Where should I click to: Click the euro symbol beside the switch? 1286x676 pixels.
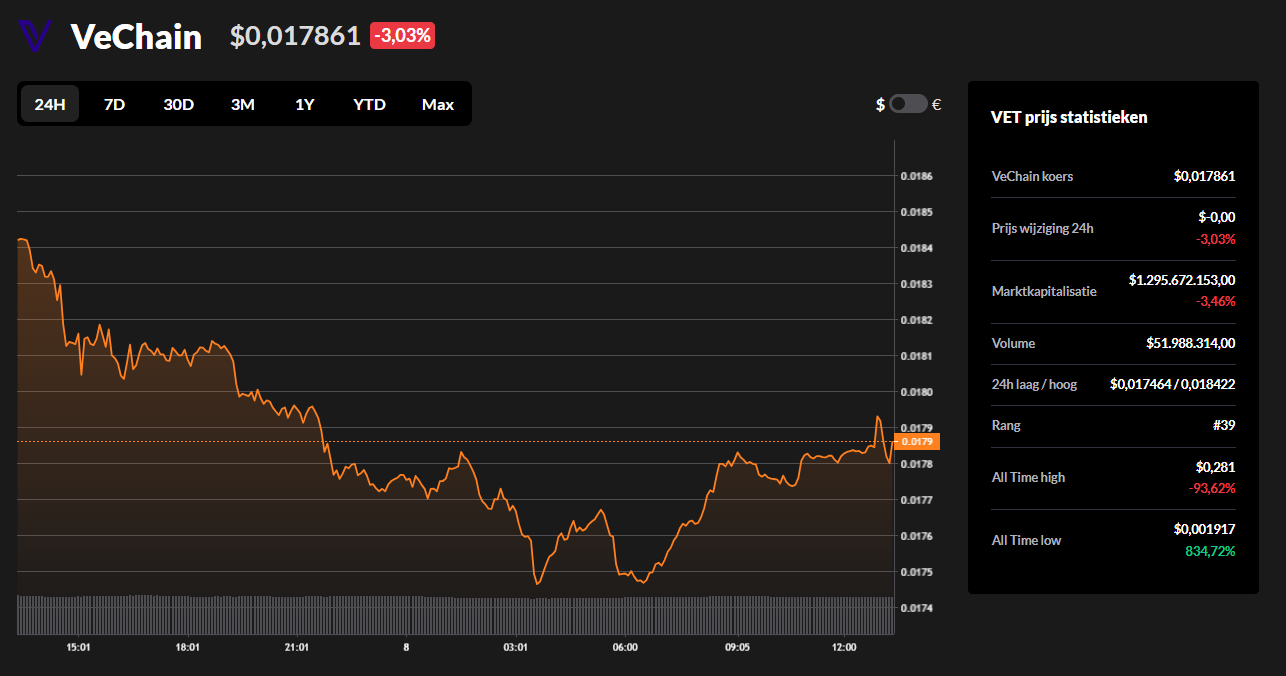(936, 104)
